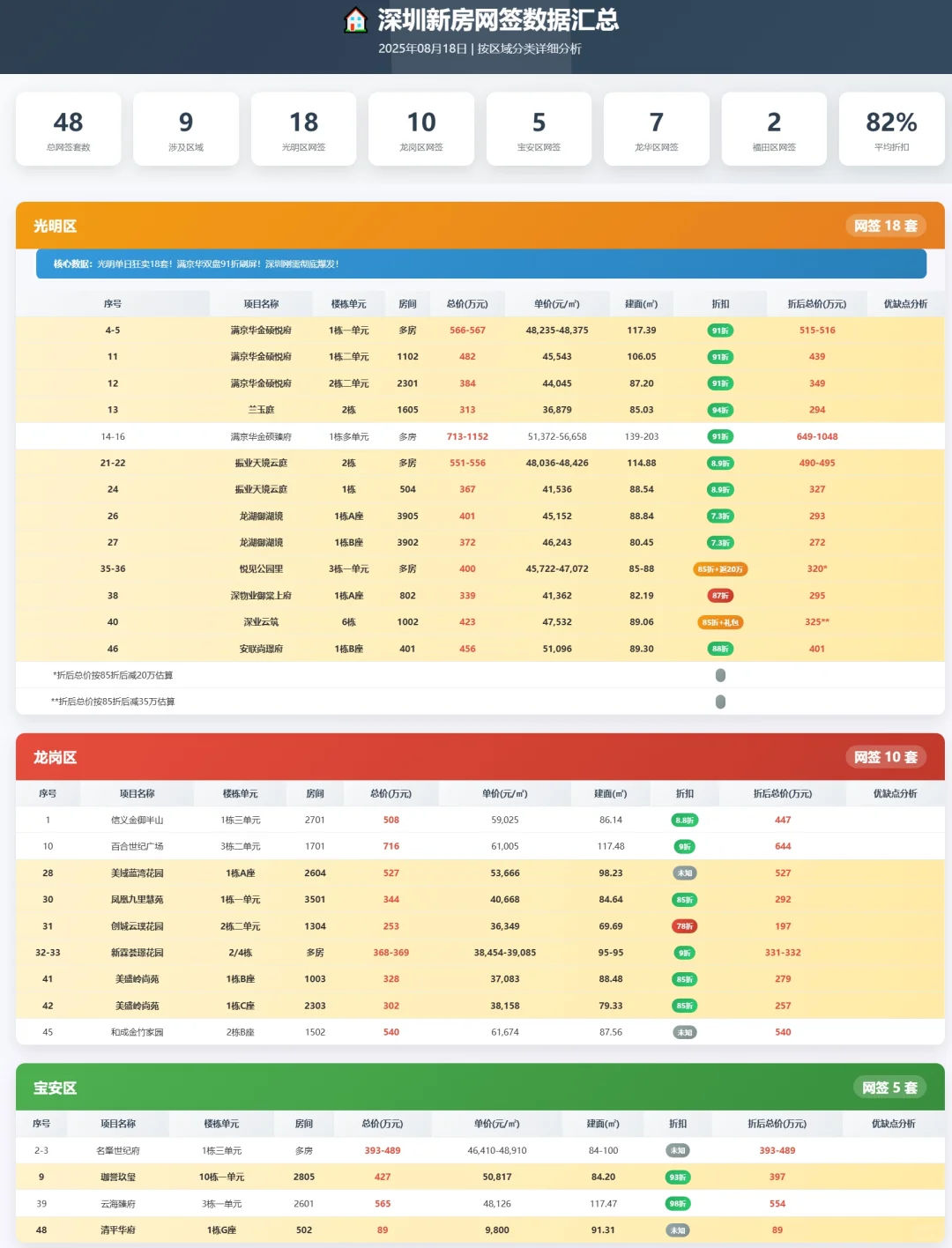Image resolution: width=952 pixels, height=1248 pixels.
Task: Click the 网签 5 套 badge
Action: click(889, 1088)
